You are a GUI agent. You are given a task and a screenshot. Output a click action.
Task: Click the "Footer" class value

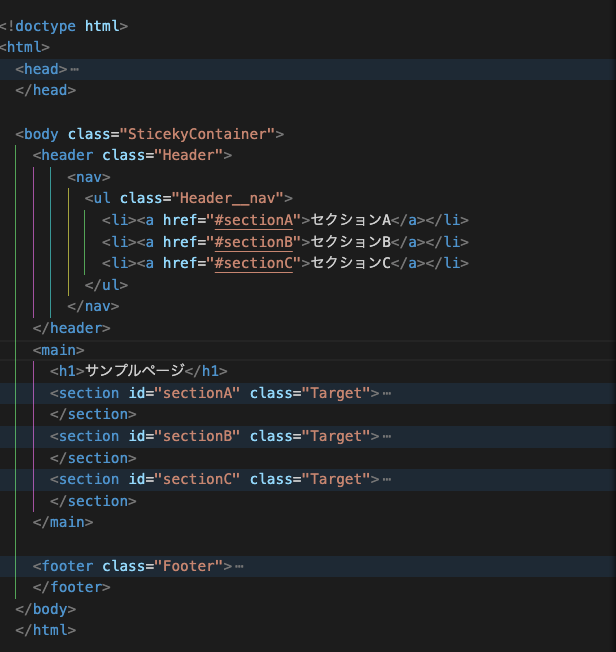188,566
